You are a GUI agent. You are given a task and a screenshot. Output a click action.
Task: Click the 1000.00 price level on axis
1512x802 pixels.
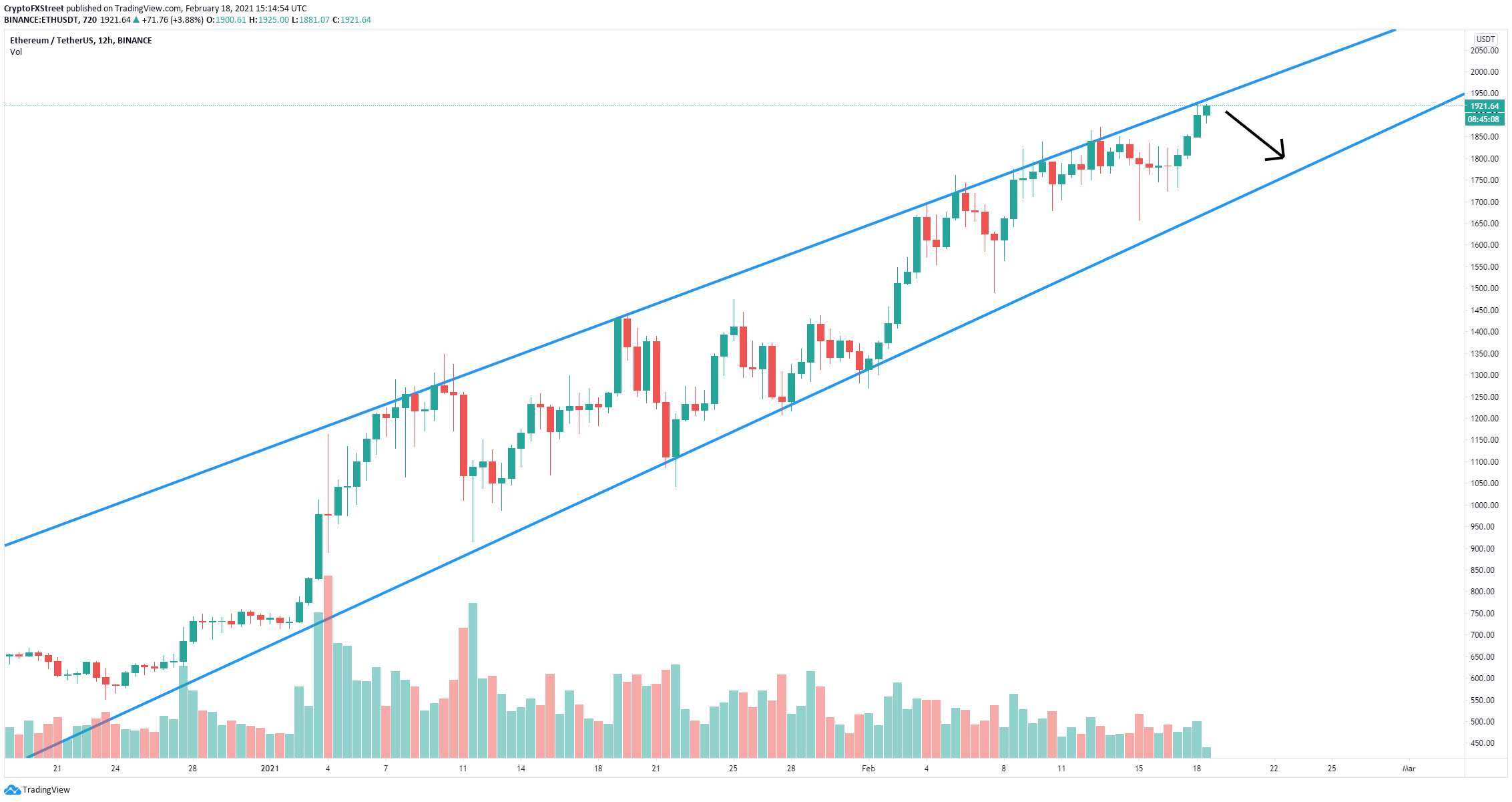click(x=1485, y=506)
